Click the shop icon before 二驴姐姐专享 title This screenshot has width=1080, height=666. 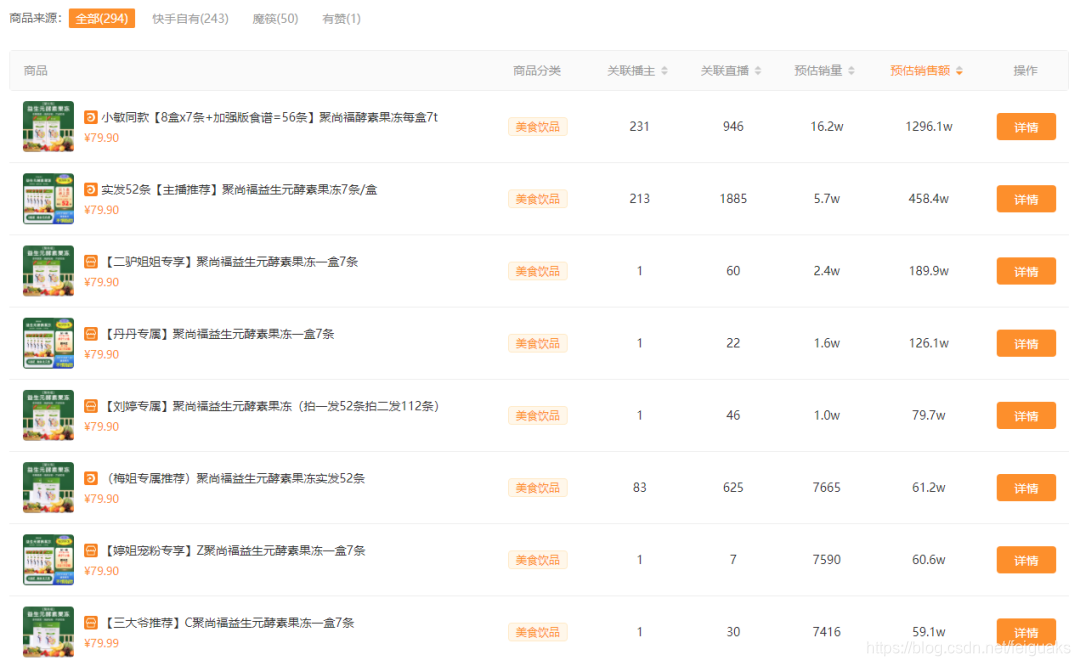pos(90,262)
